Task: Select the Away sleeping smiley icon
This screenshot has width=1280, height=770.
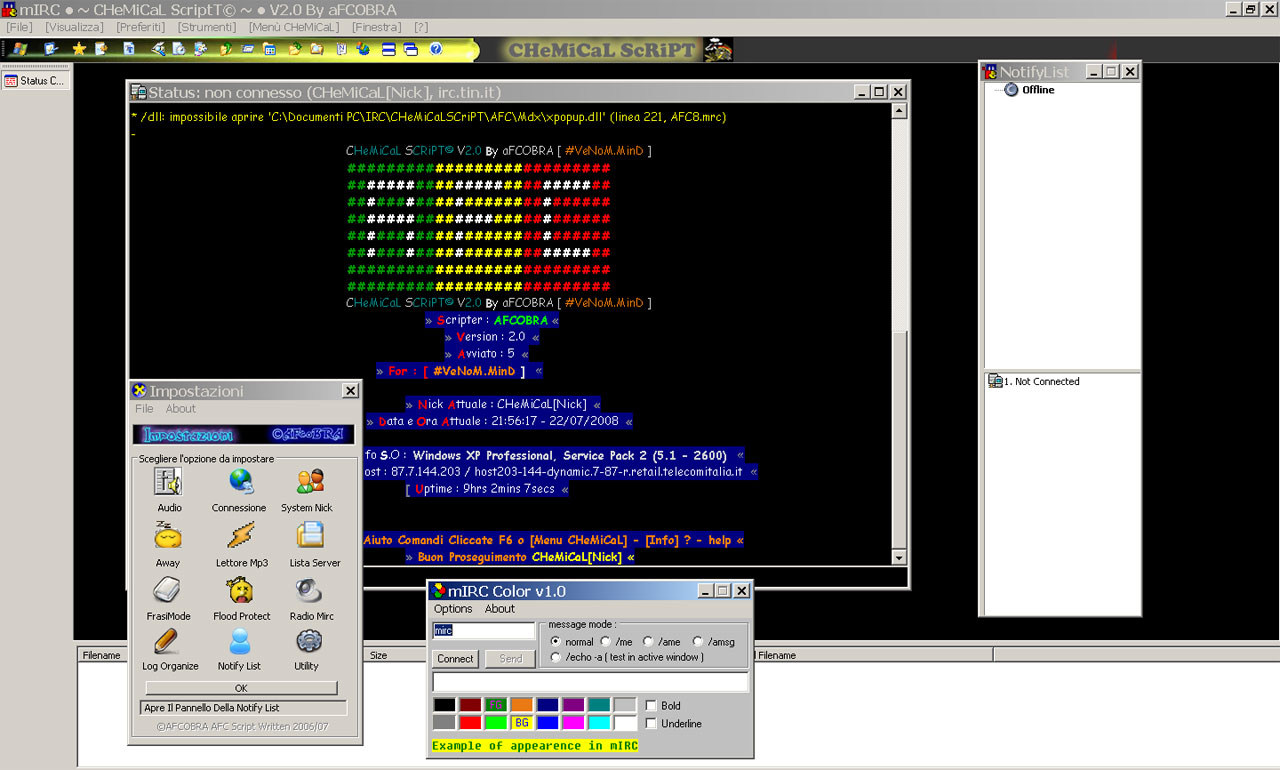Action: pyautogui.click(x=168, y=537)
